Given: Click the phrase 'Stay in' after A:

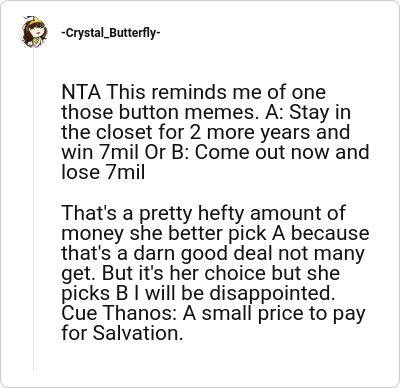Looking at the screenshot, I should coord(320,113).
